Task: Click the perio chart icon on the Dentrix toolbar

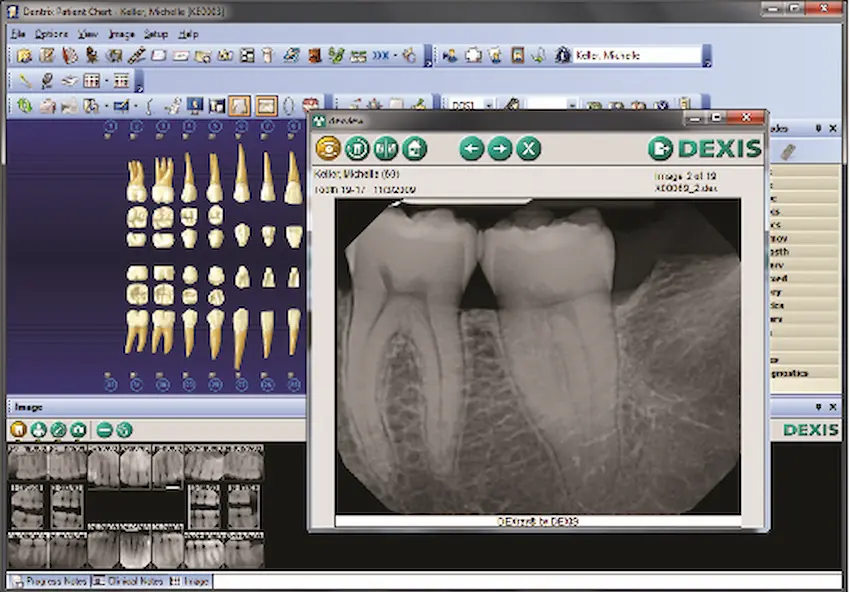Action: pyautogui.click(x=246, y=55)
